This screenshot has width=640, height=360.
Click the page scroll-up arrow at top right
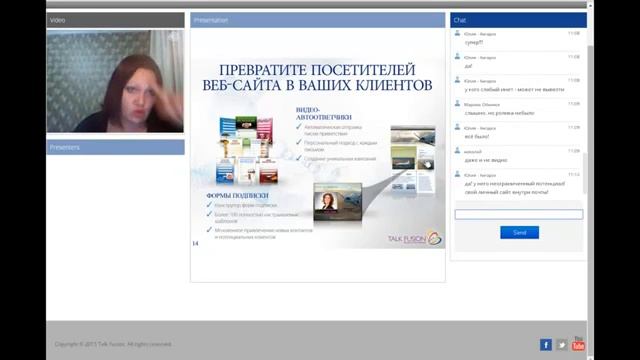point(590,5)
